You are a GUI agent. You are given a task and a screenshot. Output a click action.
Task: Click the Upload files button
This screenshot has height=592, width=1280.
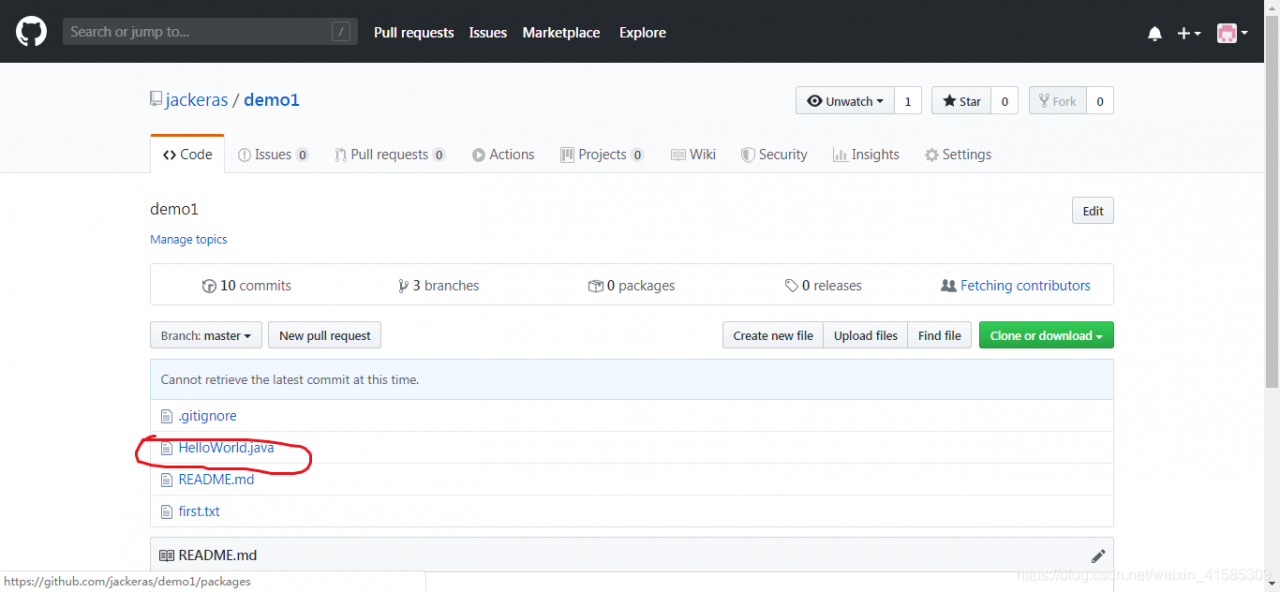click(x=866, y=335)
